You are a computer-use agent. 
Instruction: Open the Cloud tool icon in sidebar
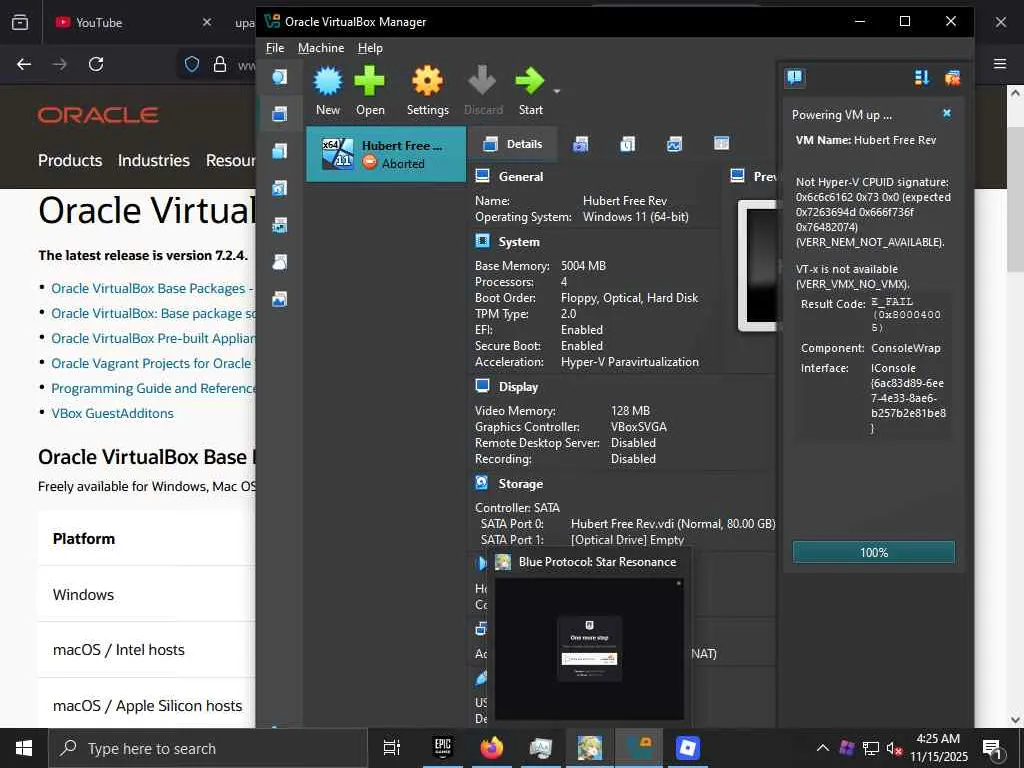(x=280, y=262)
